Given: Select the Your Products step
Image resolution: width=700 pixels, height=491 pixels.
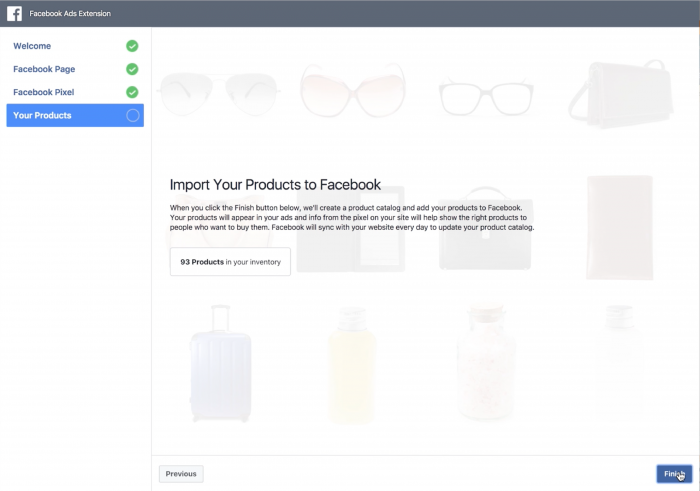Looking at the screenshot, I should click(75, 116).
